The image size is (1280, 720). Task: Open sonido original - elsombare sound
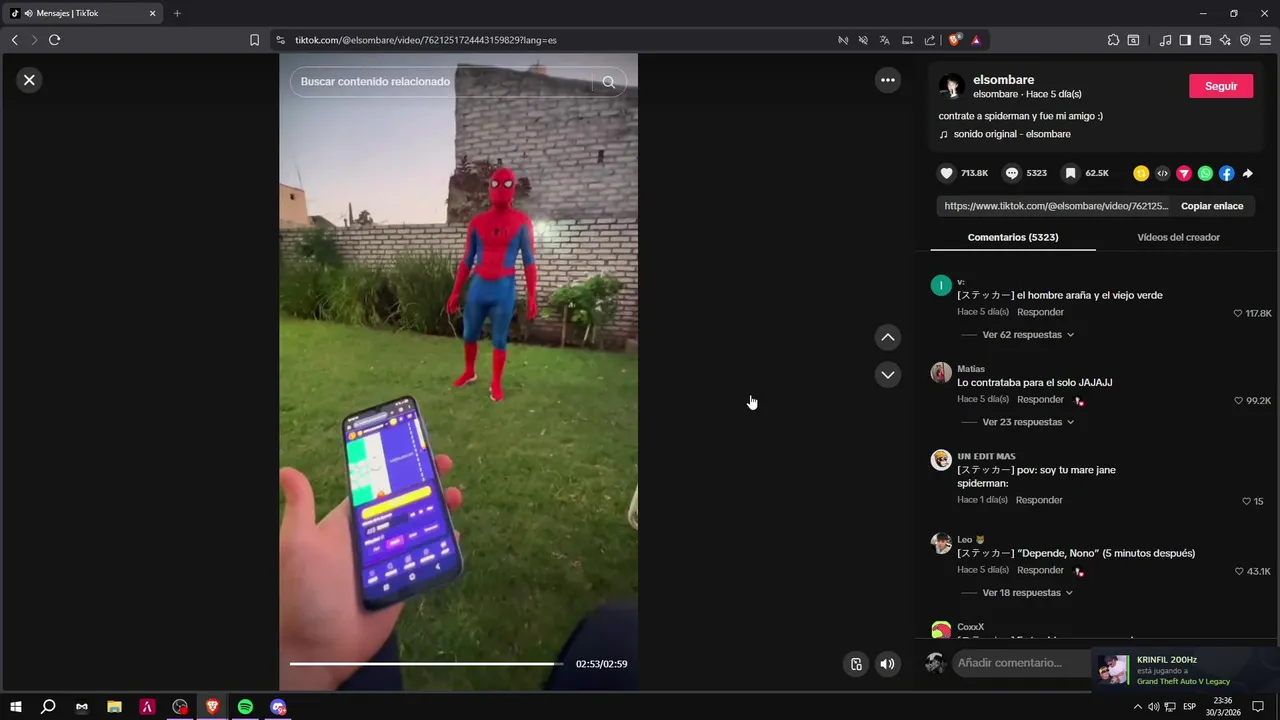coord(1012,134)
